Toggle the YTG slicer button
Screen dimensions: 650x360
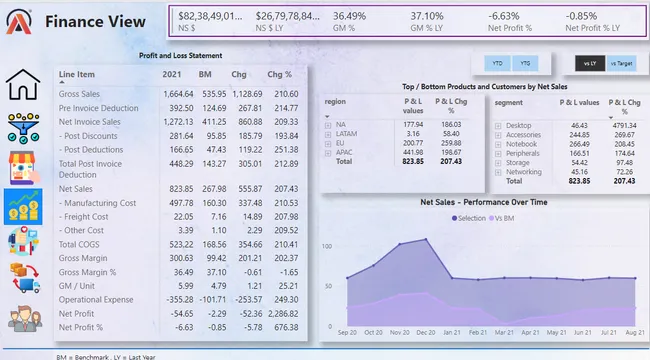click(x=525, y=63)
